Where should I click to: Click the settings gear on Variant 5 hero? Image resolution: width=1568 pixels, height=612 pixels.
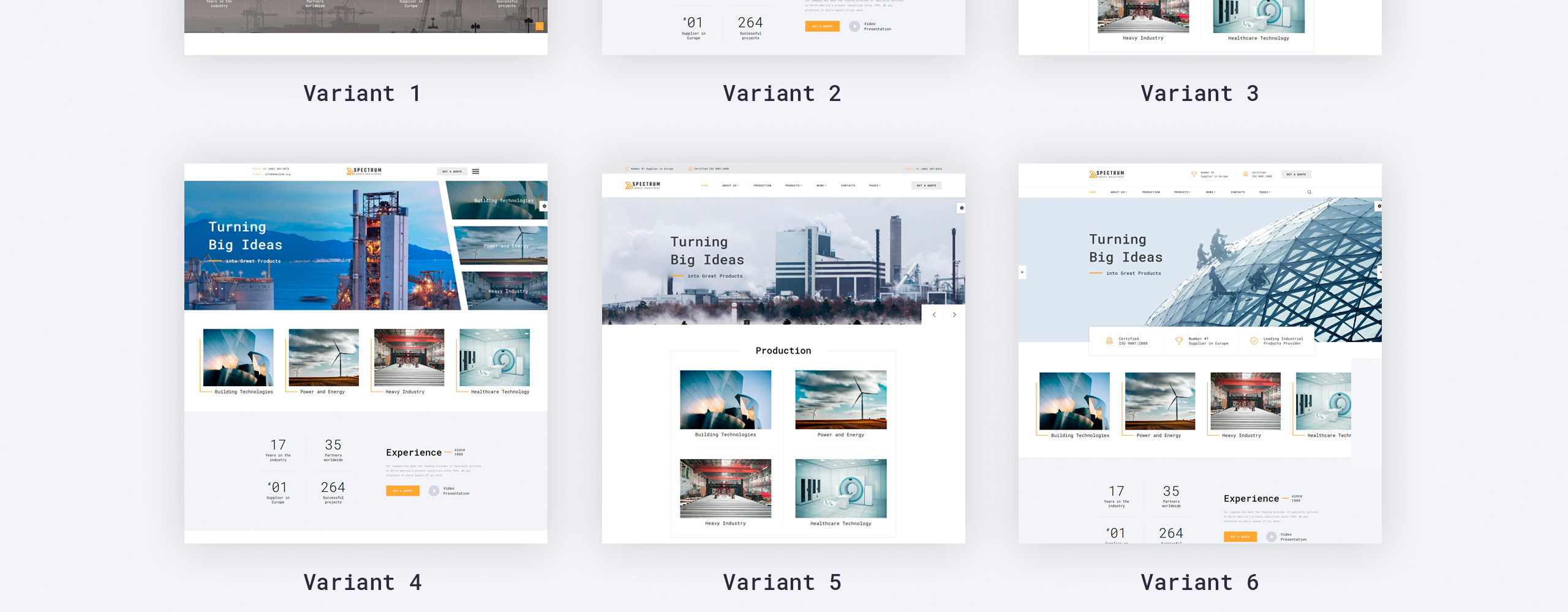(962, 208)
